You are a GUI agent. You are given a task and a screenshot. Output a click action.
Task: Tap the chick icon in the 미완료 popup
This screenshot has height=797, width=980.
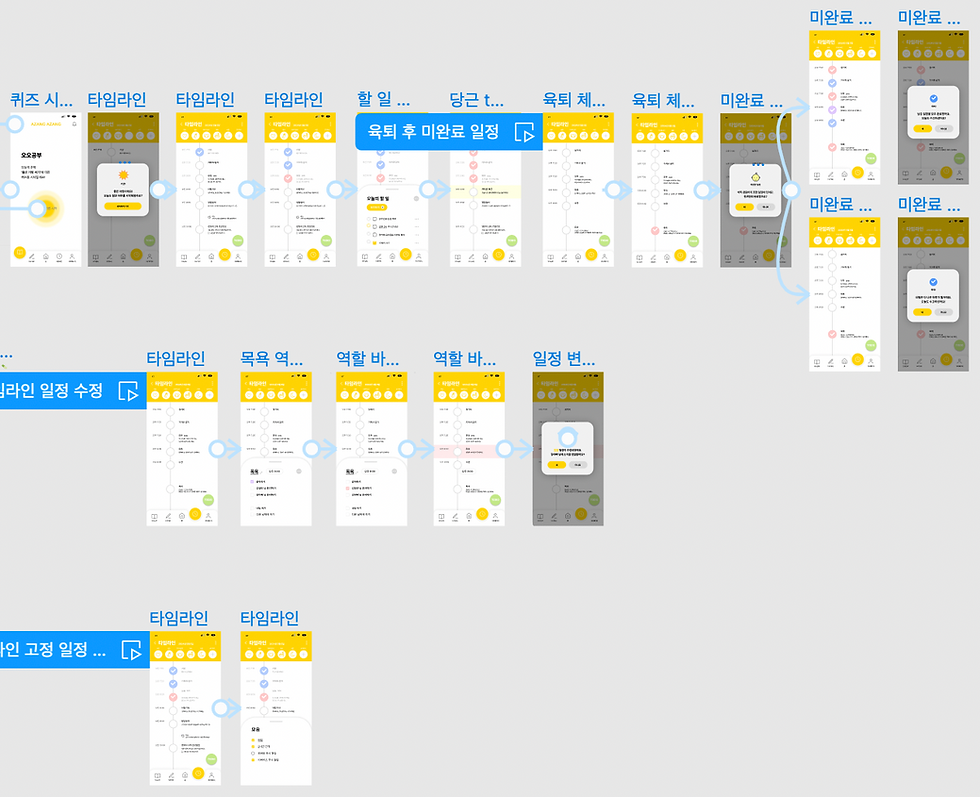coord(755,177)
